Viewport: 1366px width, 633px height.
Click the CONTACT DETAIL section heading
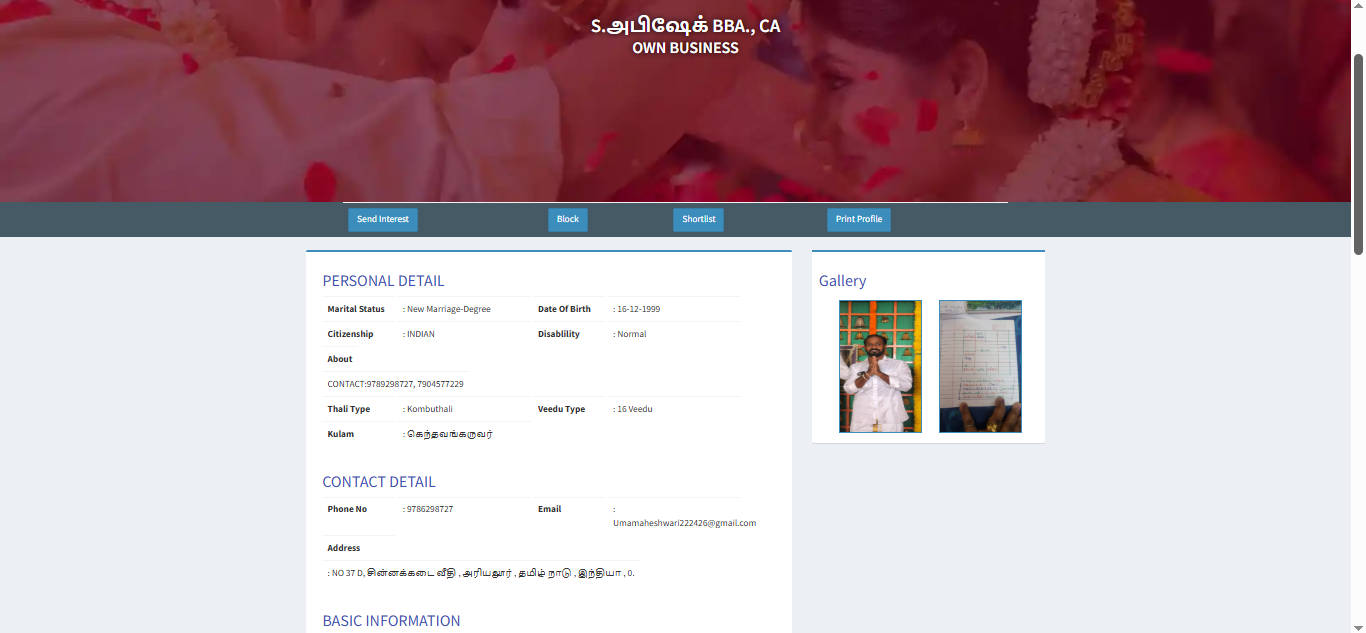[378, 482]
